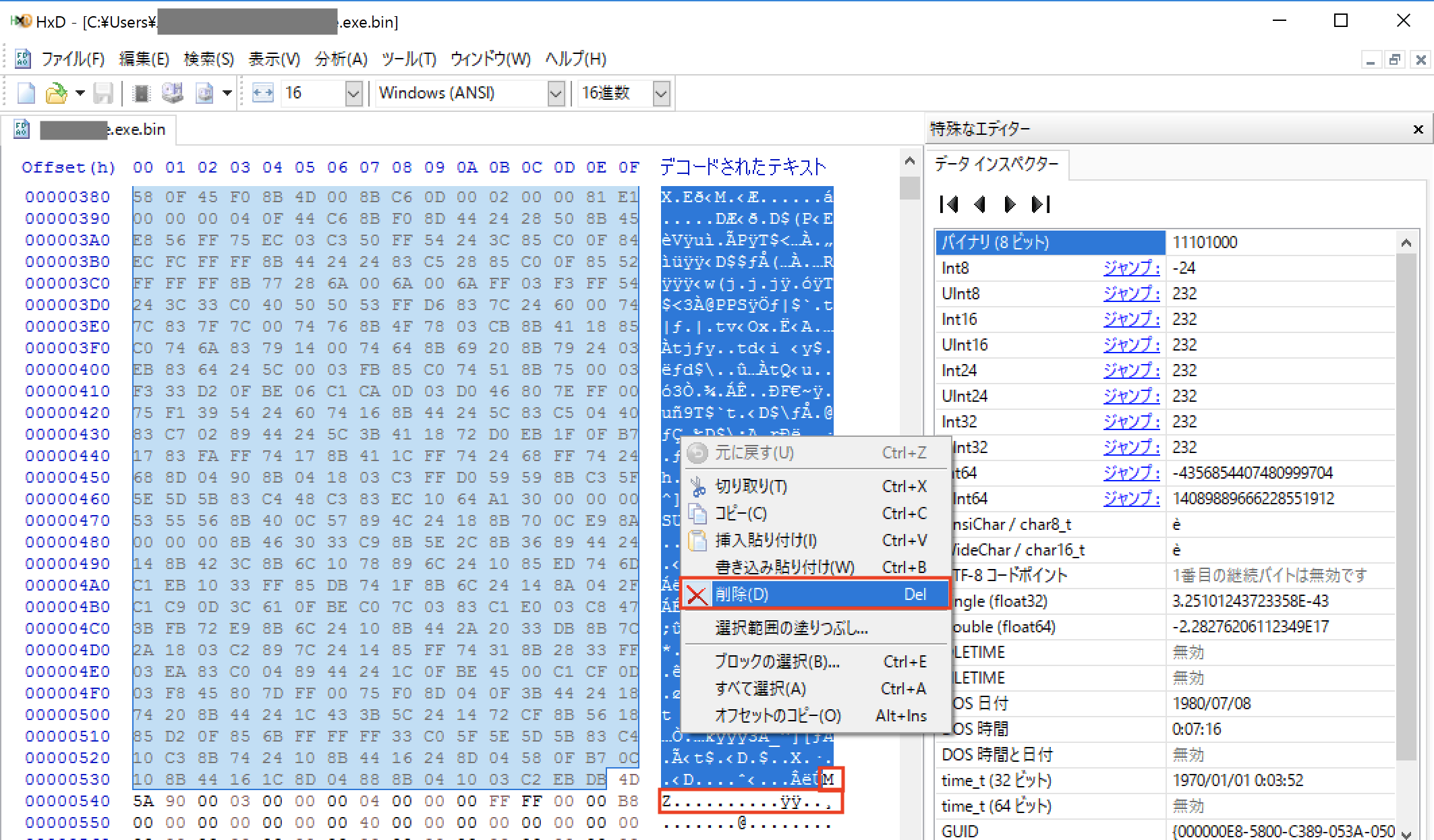Open the 16進数 offset base dropdown
The image size is (1434, 840).
(661, 93)
